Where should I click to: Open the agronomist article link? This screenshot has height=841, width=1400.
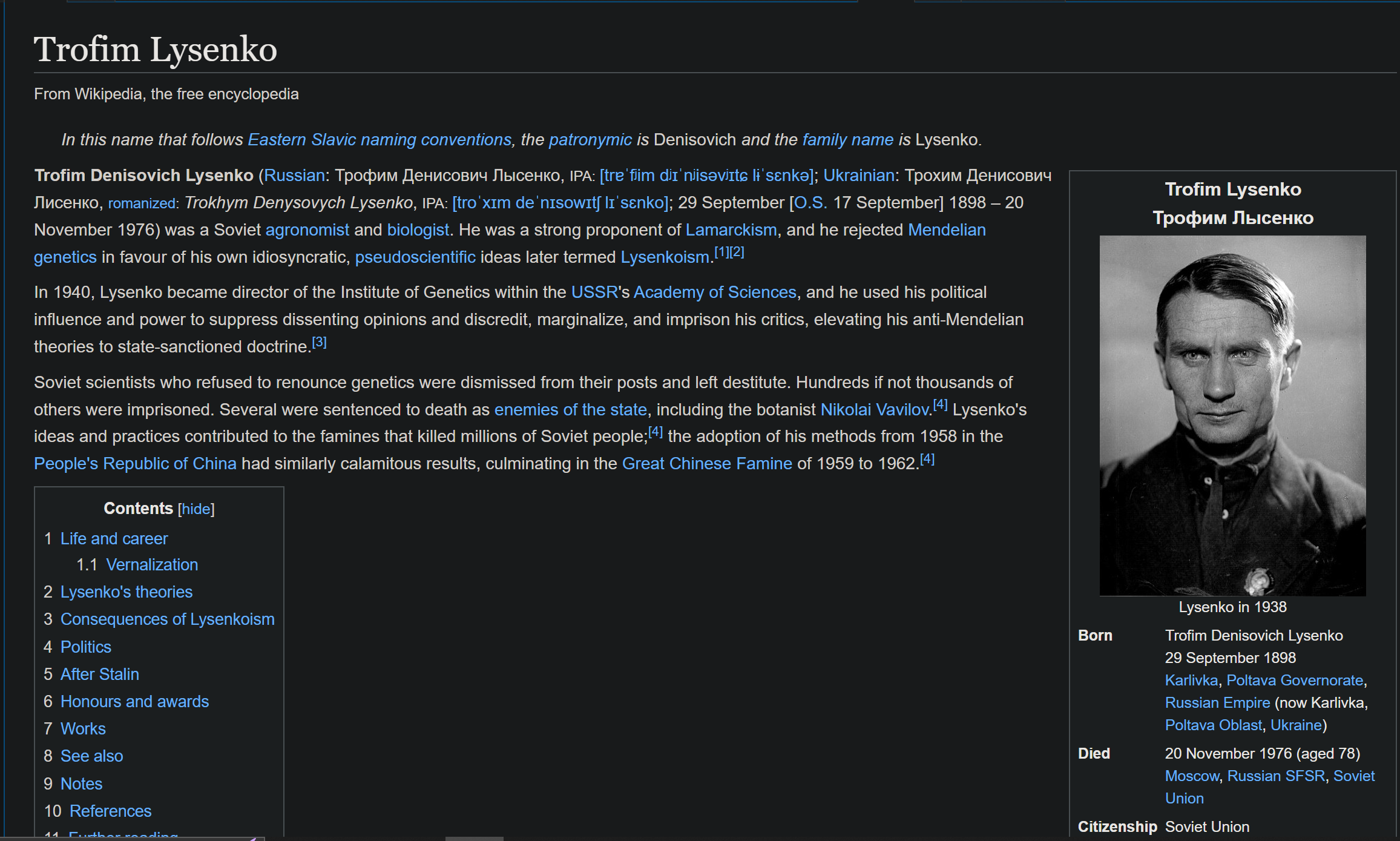pyautogui.click(x=307, y=230)
